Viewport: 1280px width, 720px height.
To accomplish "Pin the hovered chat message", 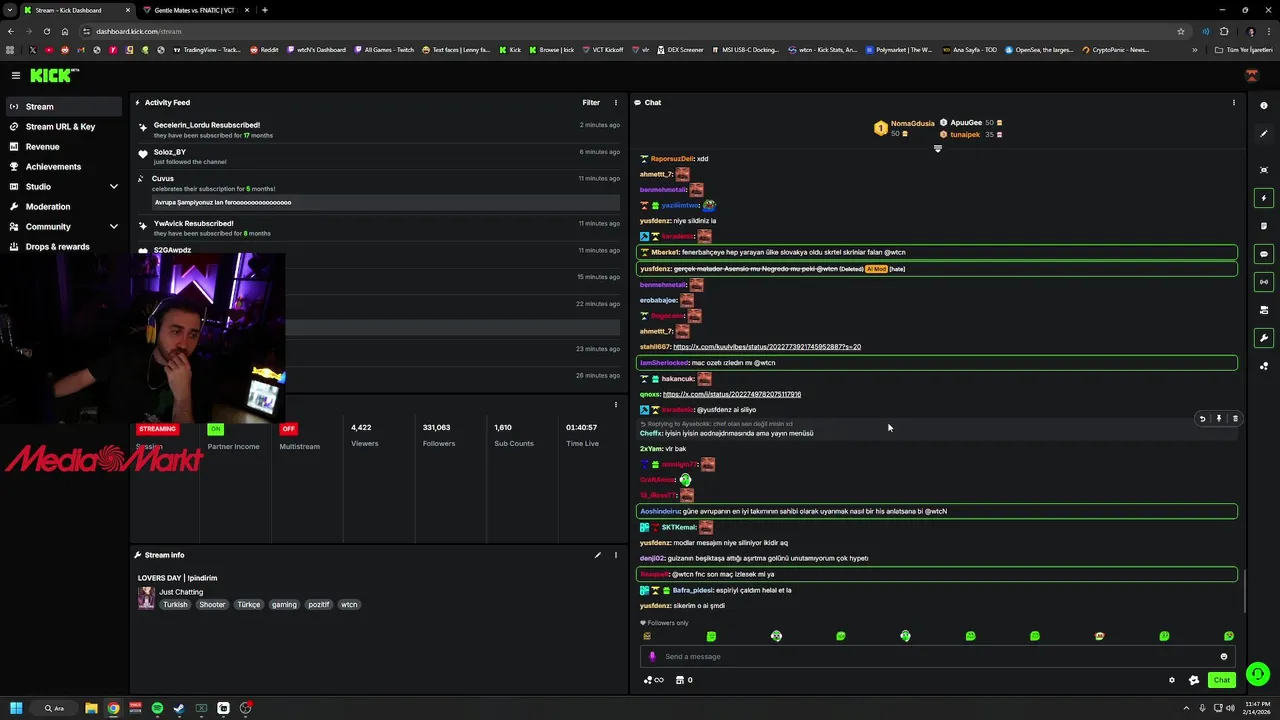I will click(x=1218, y=419).
